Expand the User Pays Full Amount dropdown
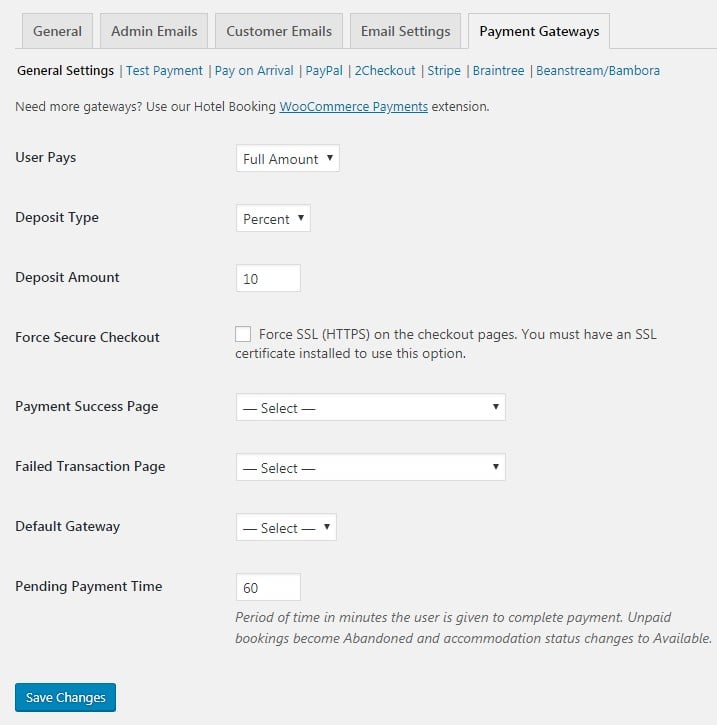Screen dimensions: 717x725 tap(288, 158)
